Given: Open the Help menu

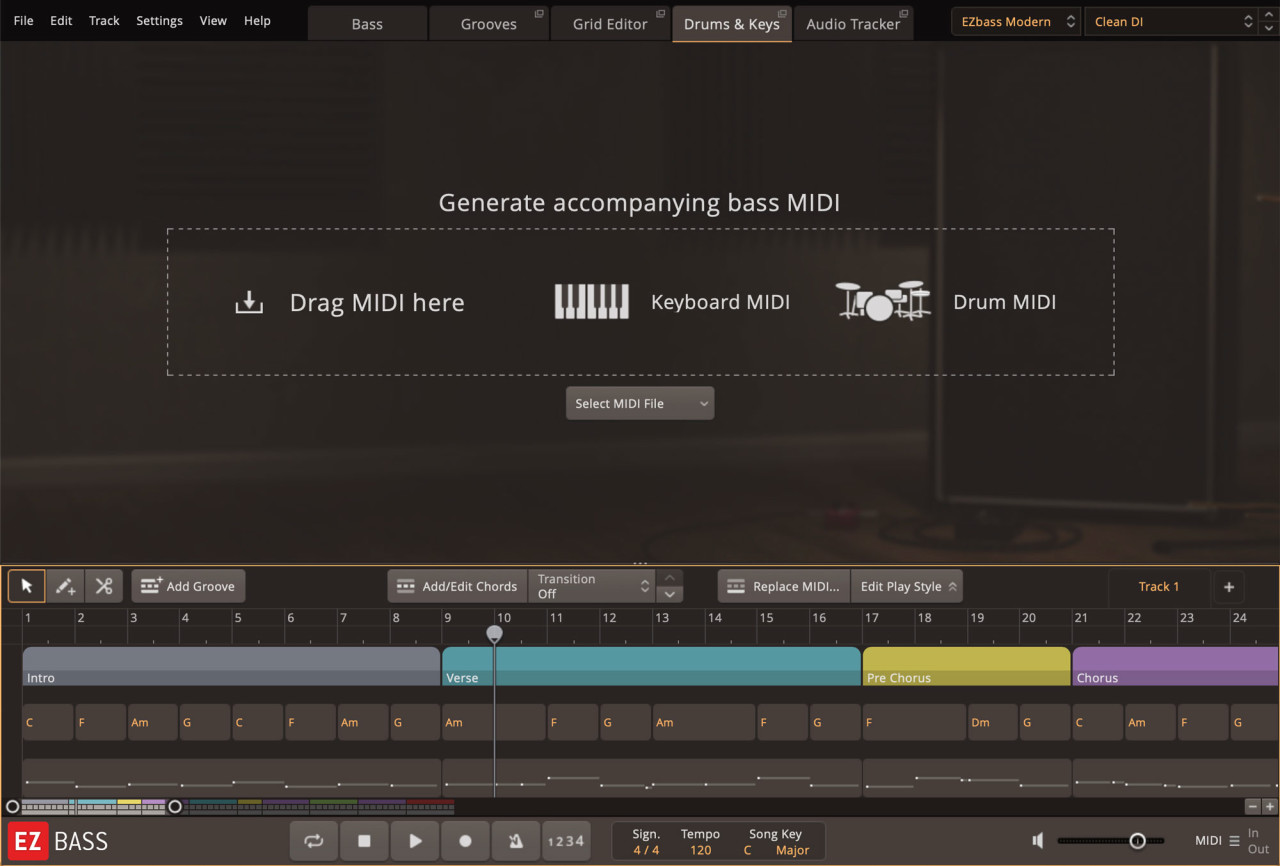Looking at the screenshot, I should [x=257, y=20].
